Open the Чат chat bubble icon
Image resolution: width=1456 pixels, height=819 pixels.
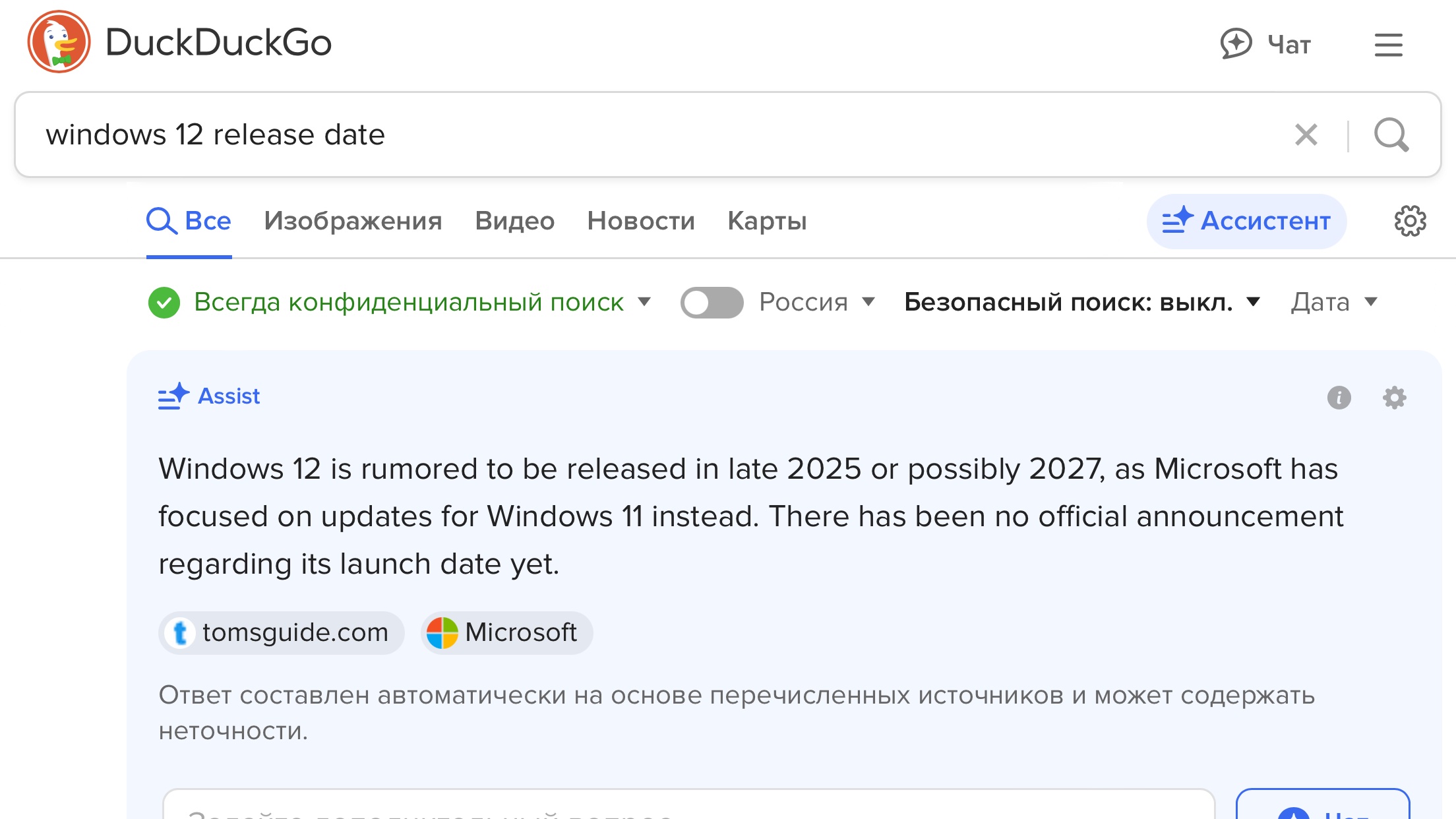tap(1236, 44)
